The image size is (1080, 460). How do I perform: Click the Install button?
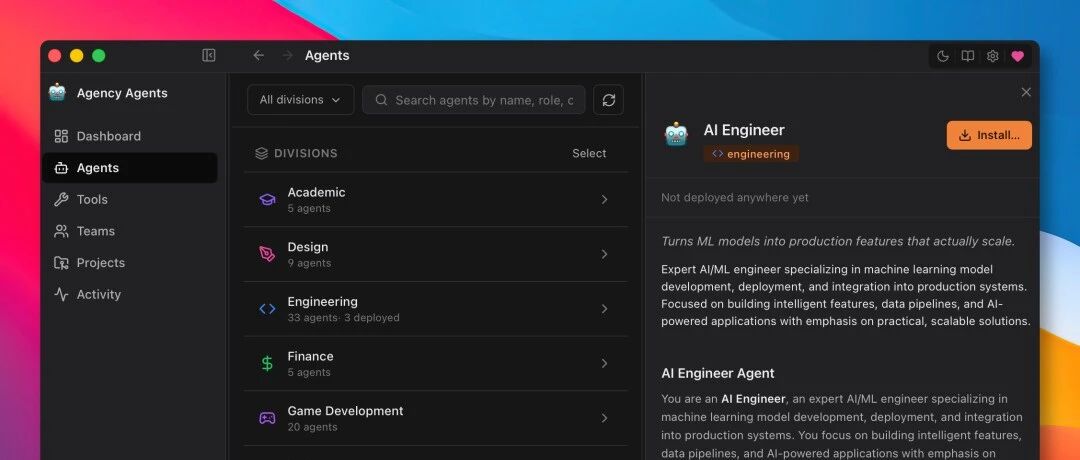click(x=989, y=135)
